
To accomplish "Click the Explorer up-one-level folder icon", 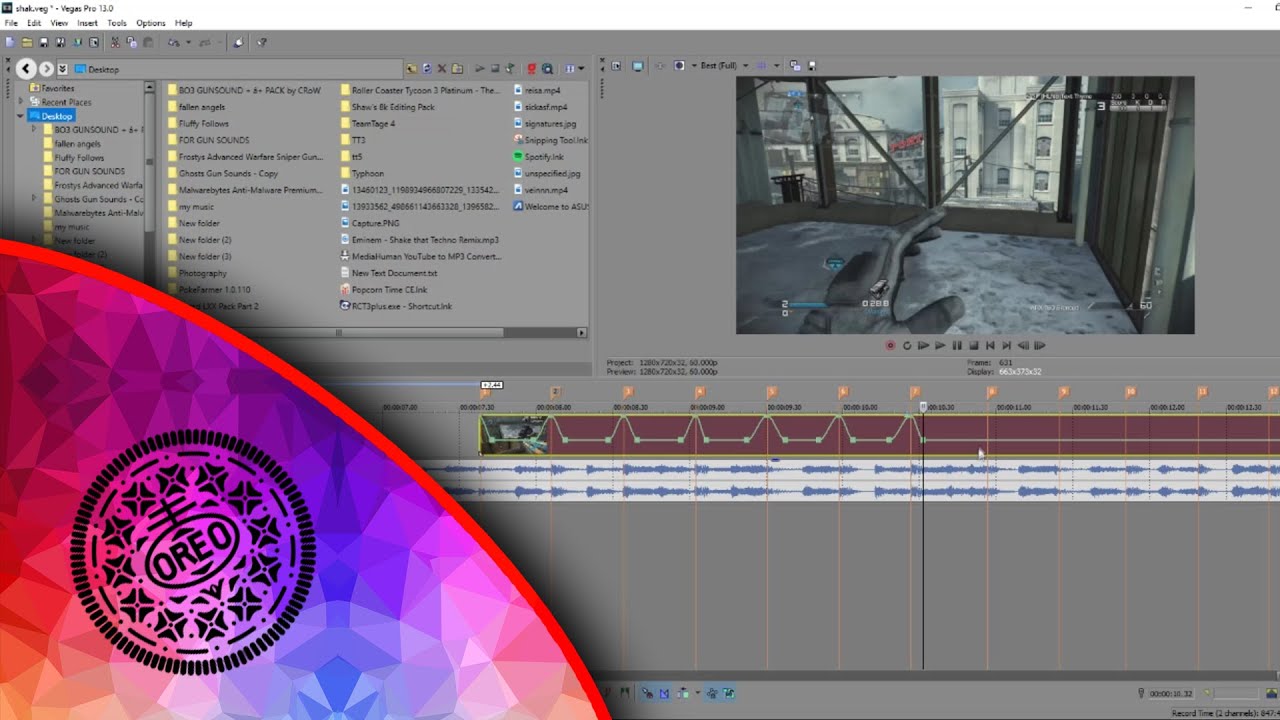I will pos(411,68).
